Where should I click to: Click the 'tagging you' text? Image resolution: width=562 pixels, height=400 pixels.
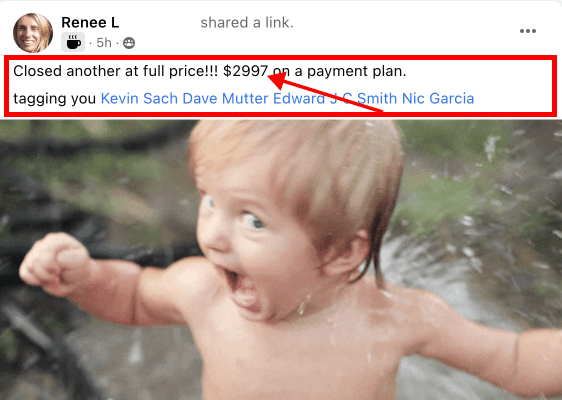pos(54,99)
